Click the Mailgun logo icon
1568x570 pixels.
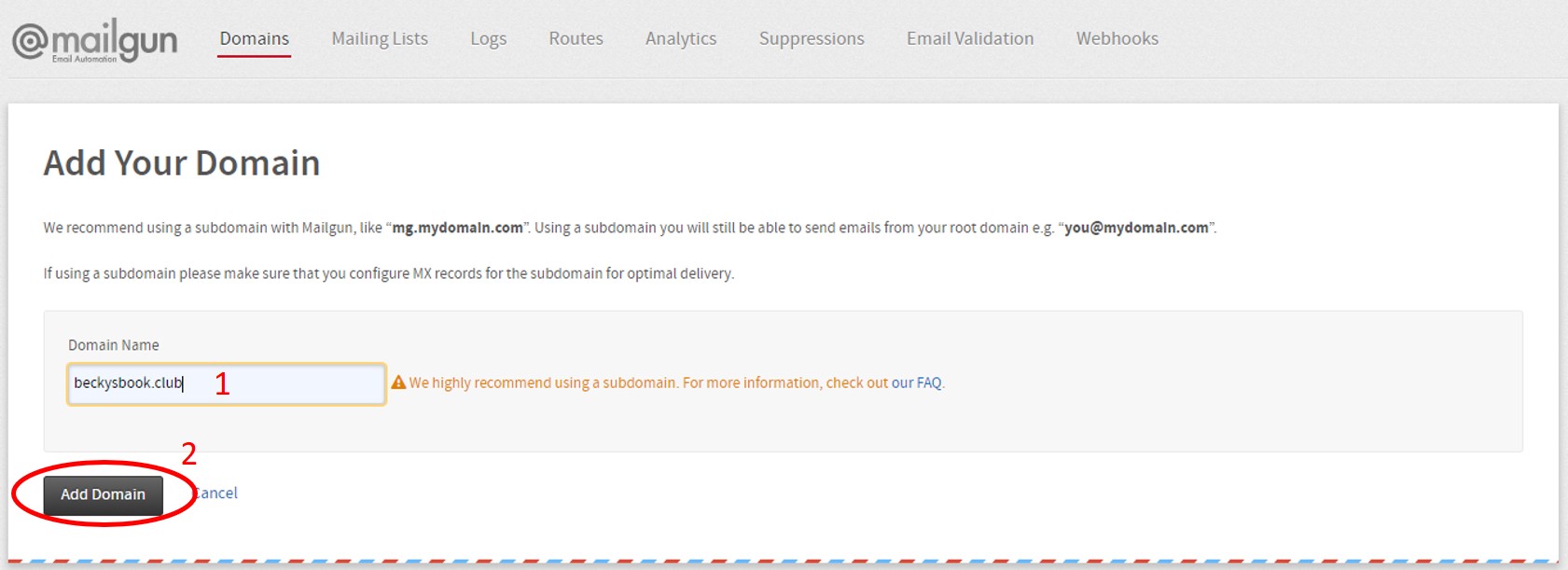tap(94, 41)
